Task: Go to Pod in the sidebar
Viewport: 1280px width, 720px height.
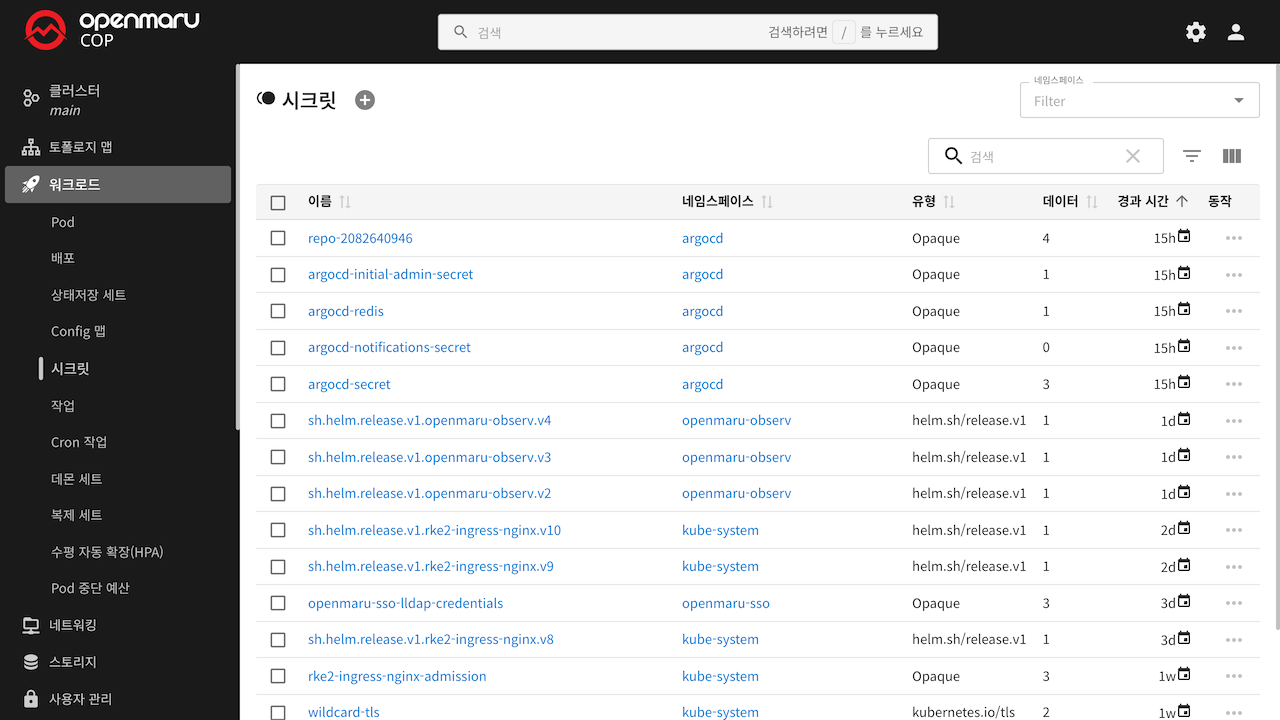Action: pyautogui.click(x=63, y=222)
